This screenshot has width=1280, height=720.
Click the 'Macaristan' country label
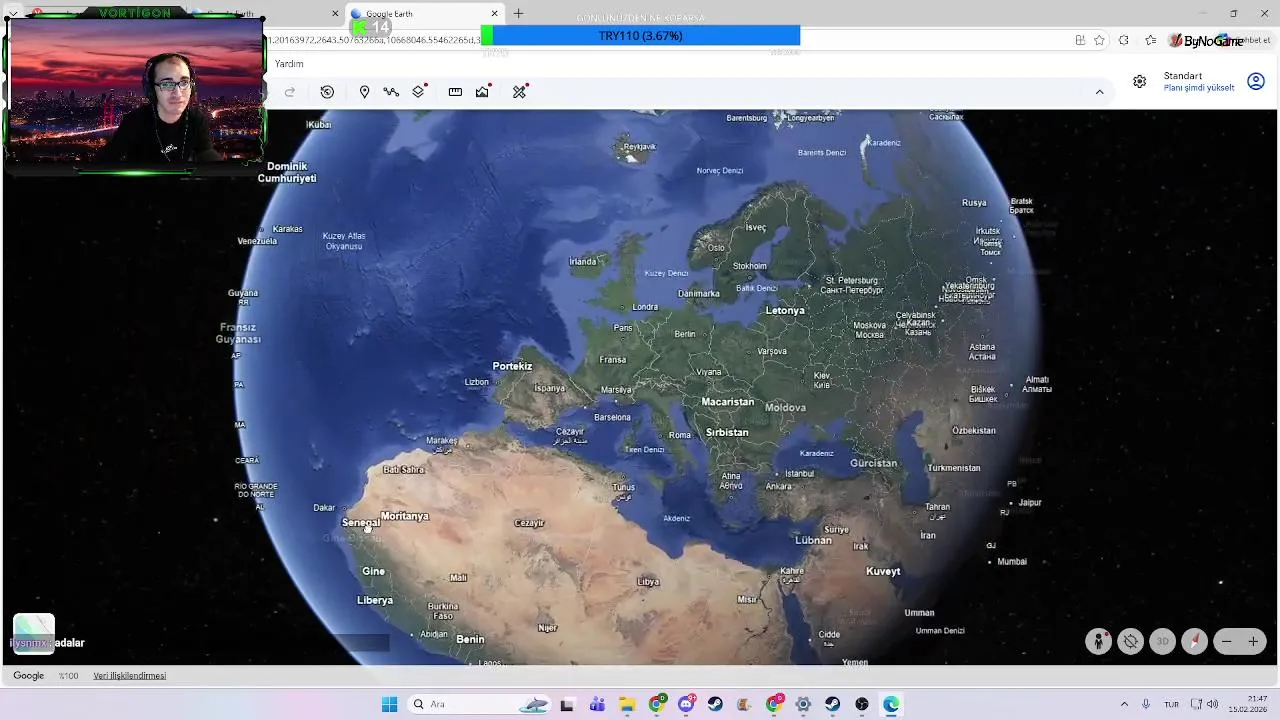tap(728, 402)
